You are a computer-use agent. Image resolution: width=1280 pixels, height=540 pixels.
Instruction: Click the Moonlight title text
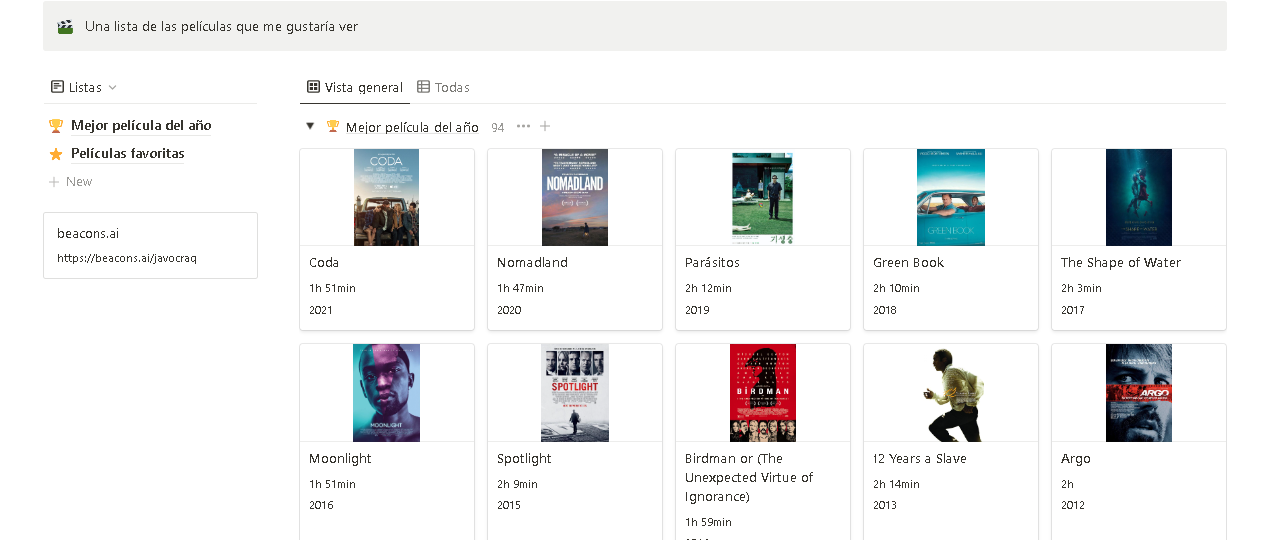[x=340, y=459]
